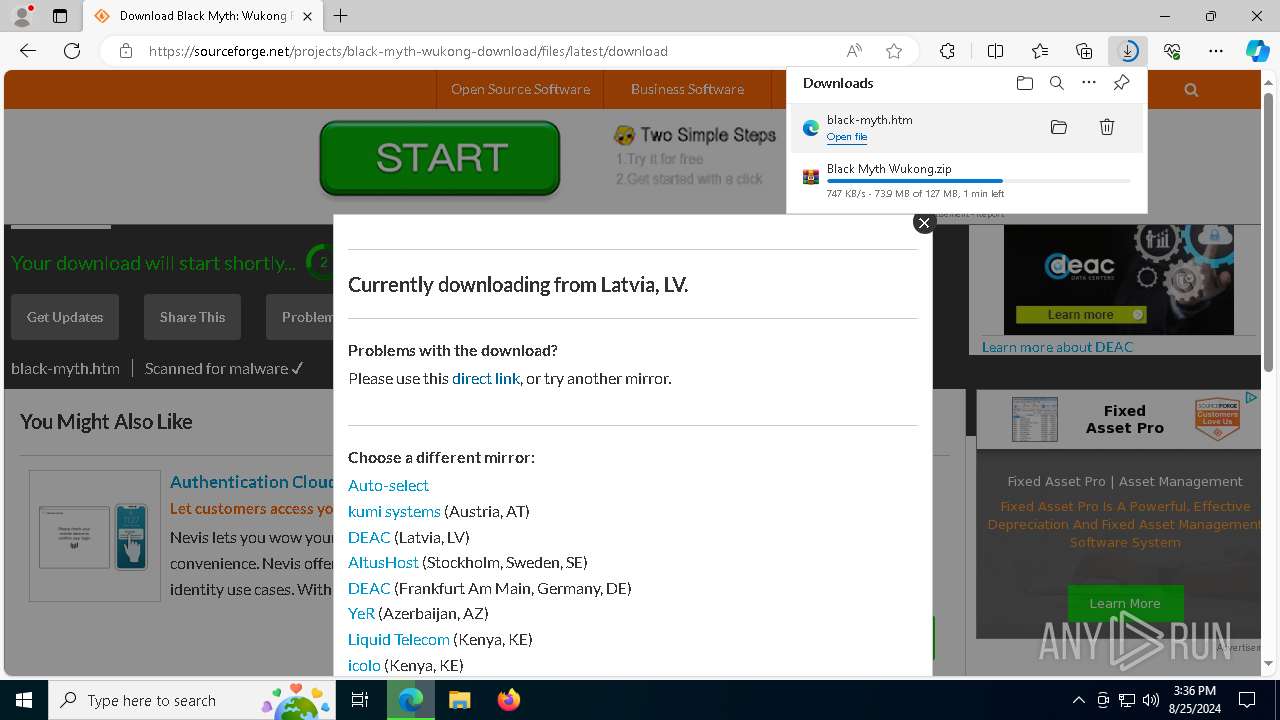This screenshot has width=1280, height=720.
Task: Search downloads magnifier icon
Action: [1057, 83]
